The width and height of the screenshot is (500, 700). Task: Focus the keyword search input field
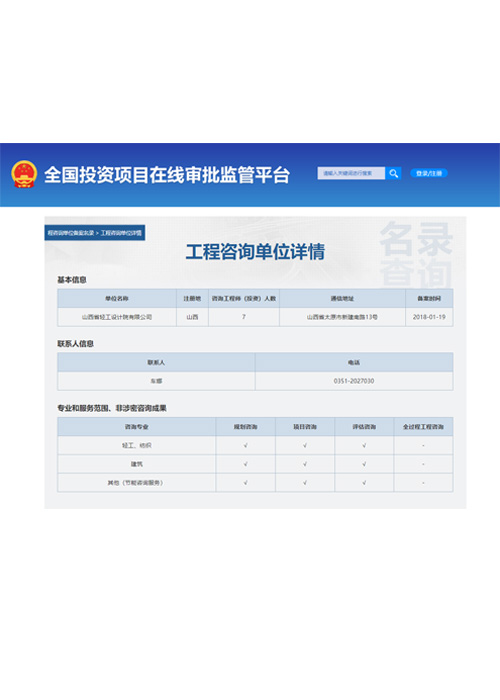pyautogui.click(x=351, y=173)
